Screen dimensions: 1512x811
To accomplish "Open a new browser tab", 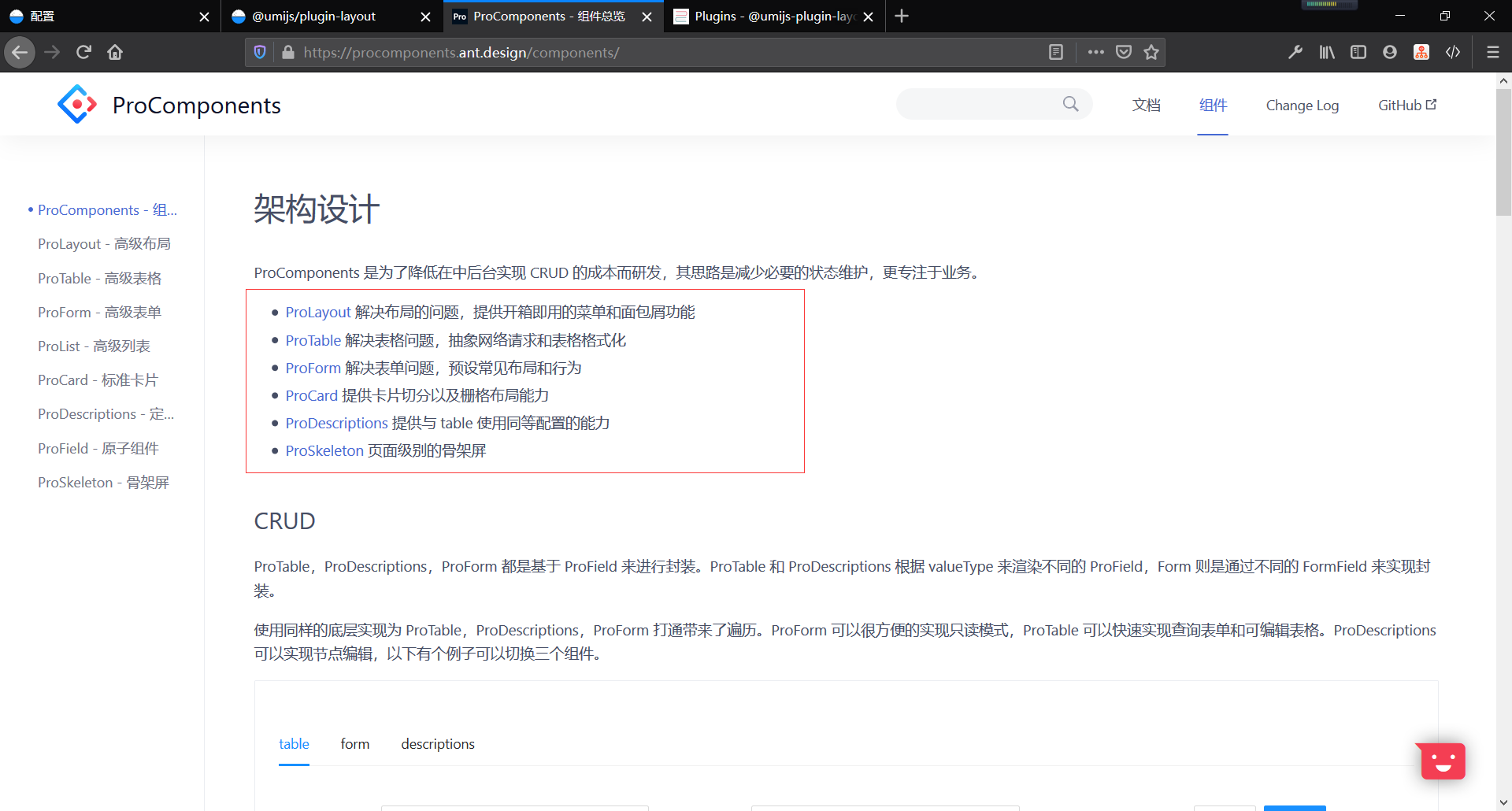I will click(x=902, y=16).
